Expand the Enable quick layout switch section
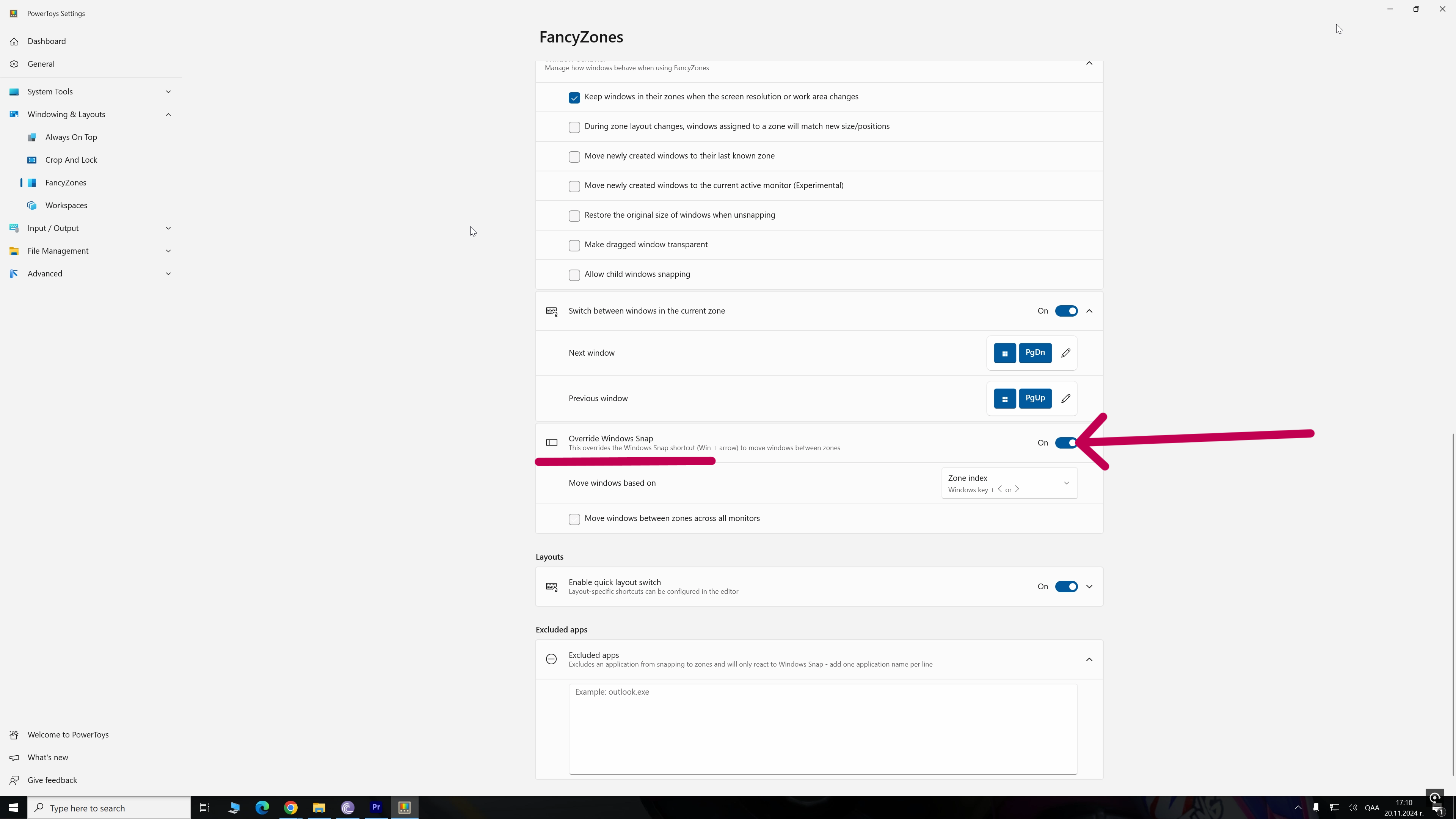Screen dimensions: 1456x819 pos(1089,587)
